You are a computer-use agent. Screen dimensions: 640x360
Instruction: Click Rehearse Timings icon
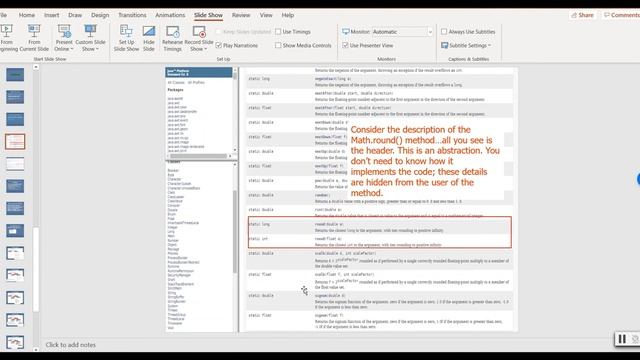point(172,32)
